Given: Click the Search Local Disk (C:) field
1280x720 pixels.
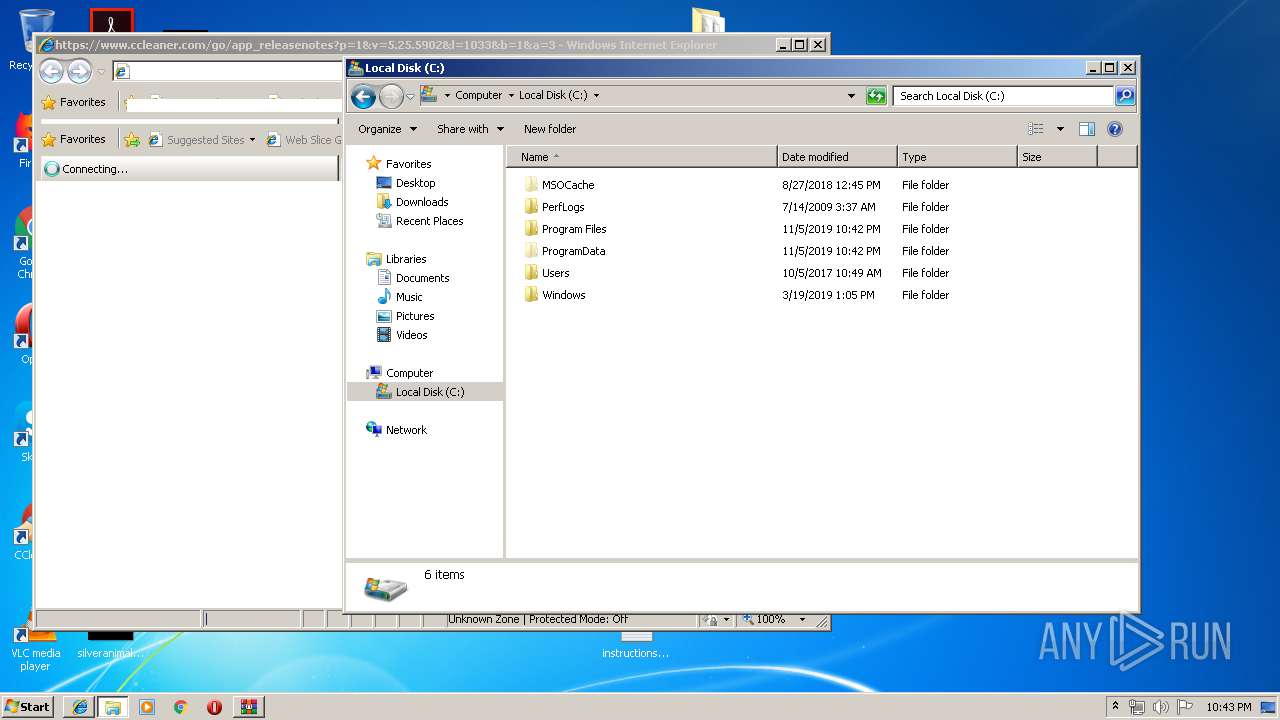Looking at the screenshot, I should [1003, 96].
